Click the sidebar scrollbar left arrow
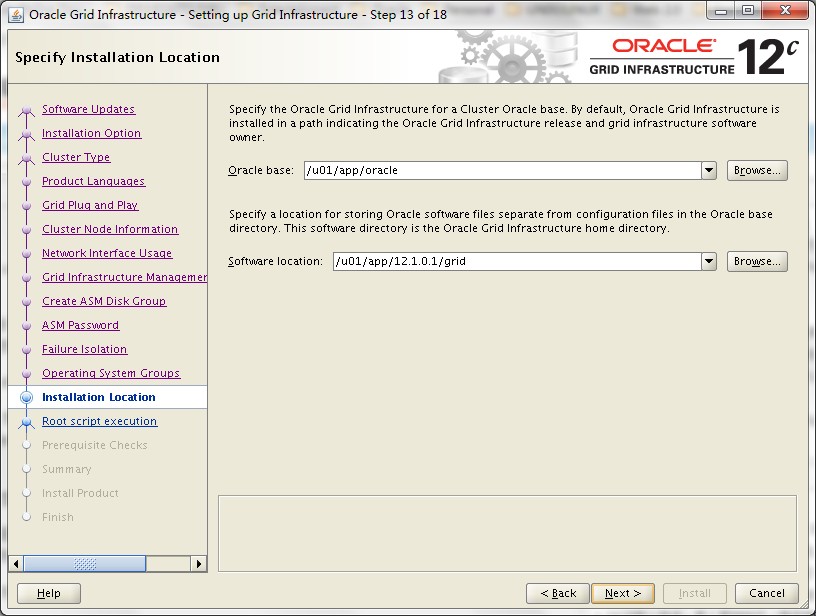This screenshot has width=816, height=616. click(x=16, y=563)
